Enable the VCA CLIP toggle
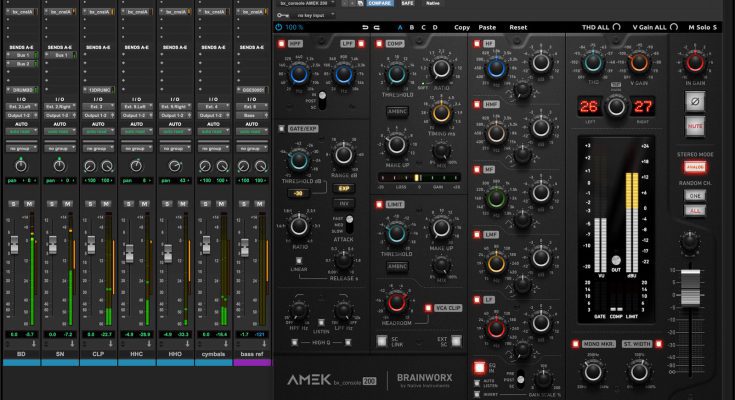 pyautogui.click(x=430, y=308)
